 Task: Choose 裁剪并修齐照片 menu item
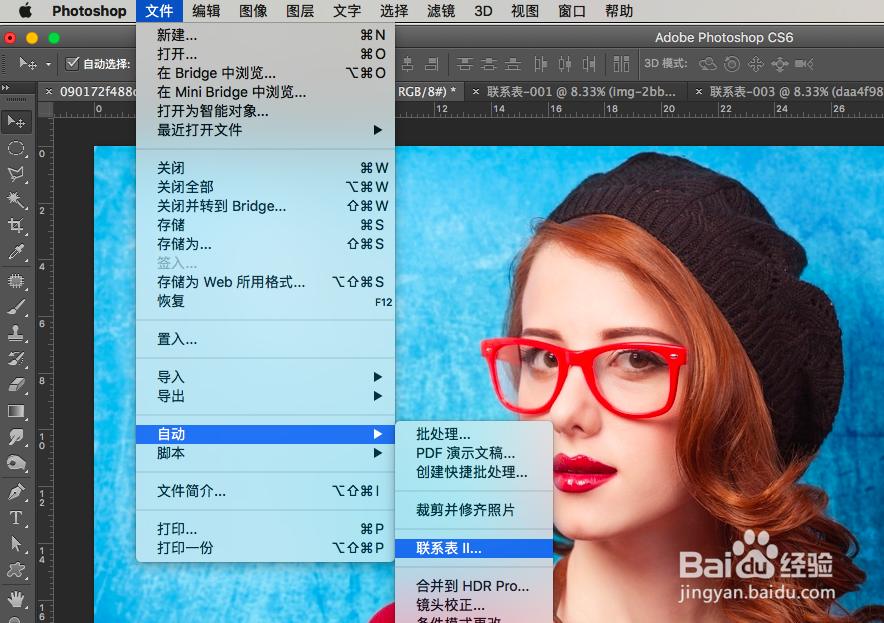pyautogui.click(x=474, y=510)
